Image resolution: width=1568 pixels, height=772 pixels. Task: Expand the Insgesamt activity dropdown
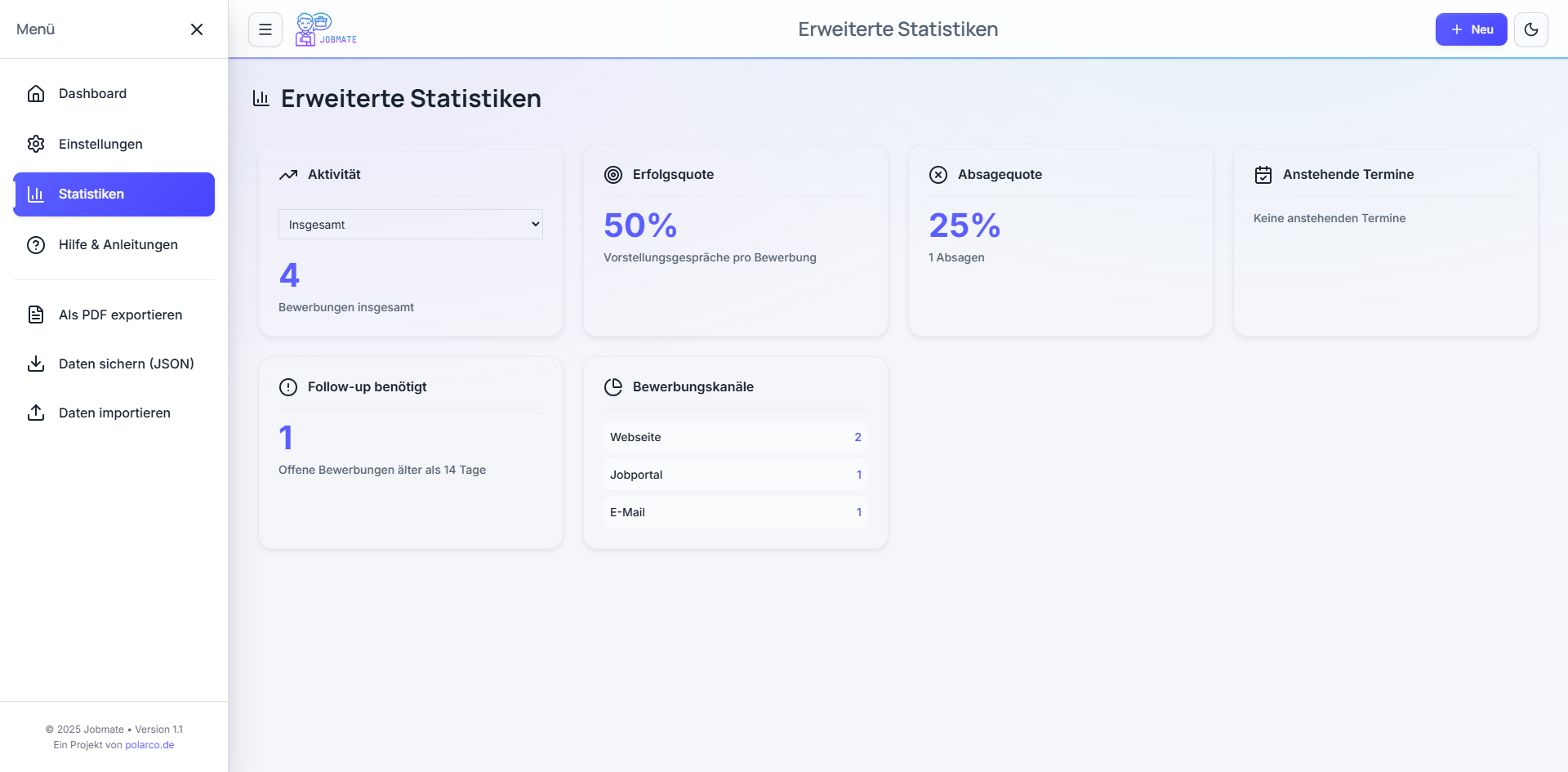[410, 225]
